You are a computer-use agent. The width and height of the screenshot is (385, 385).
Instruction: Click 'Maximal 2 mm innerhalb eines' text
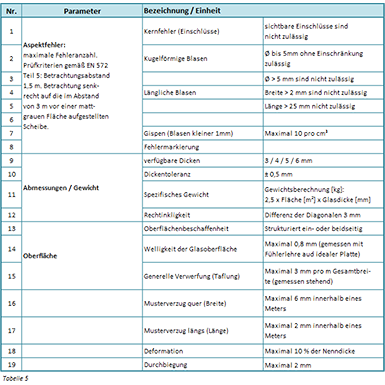313,326
